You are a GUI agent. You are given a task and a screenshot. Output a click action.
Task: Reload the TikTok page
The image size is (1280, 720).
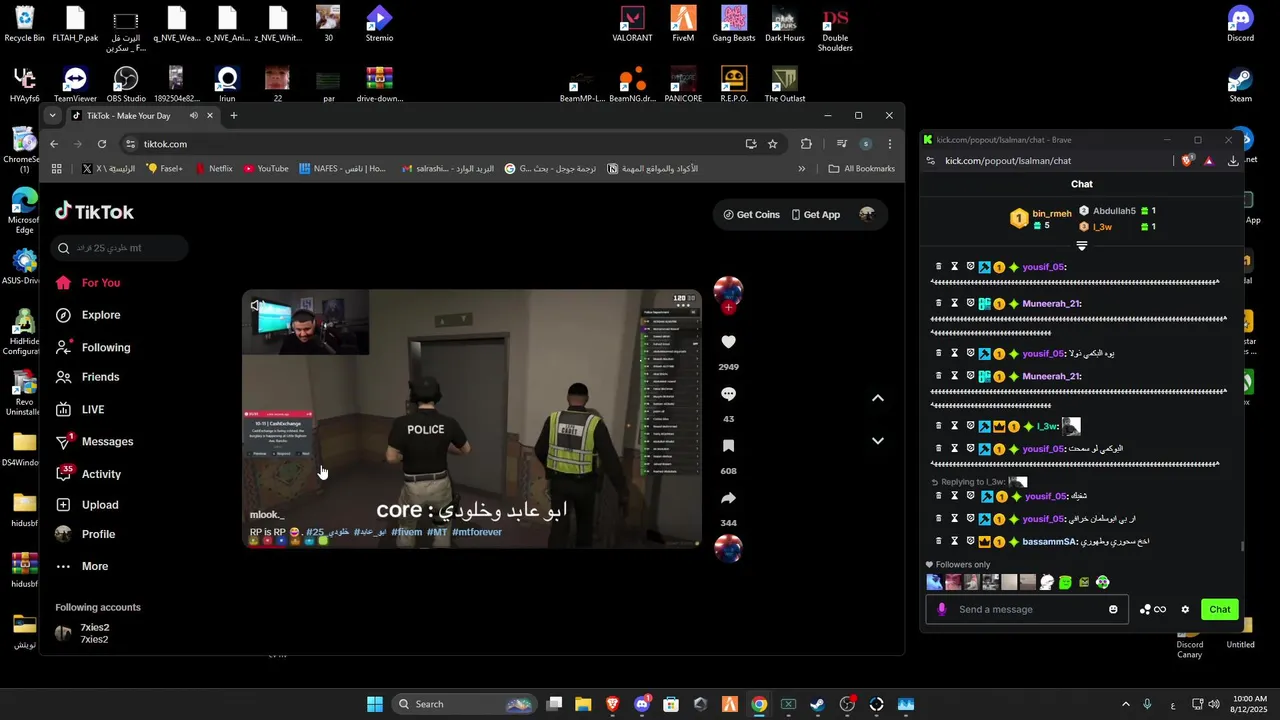click(102, 144)
